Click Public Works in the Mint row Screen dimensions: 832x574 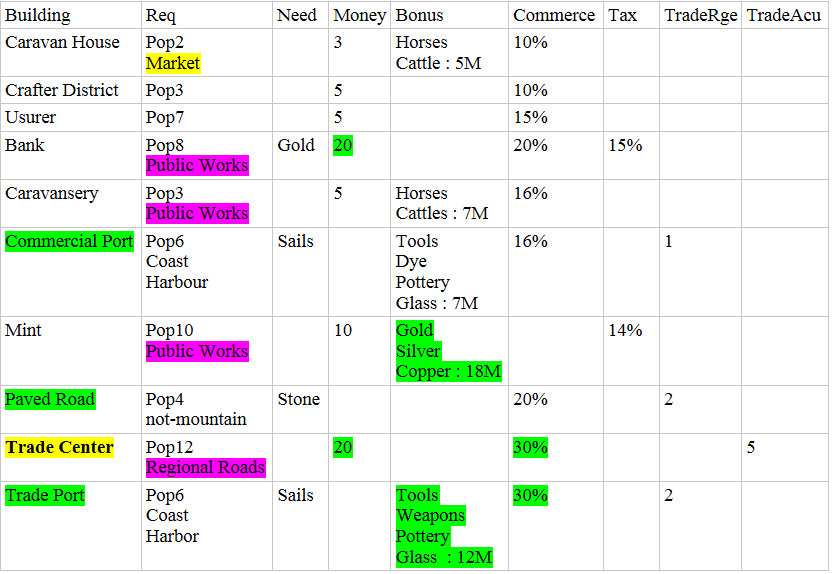point(197,351)
